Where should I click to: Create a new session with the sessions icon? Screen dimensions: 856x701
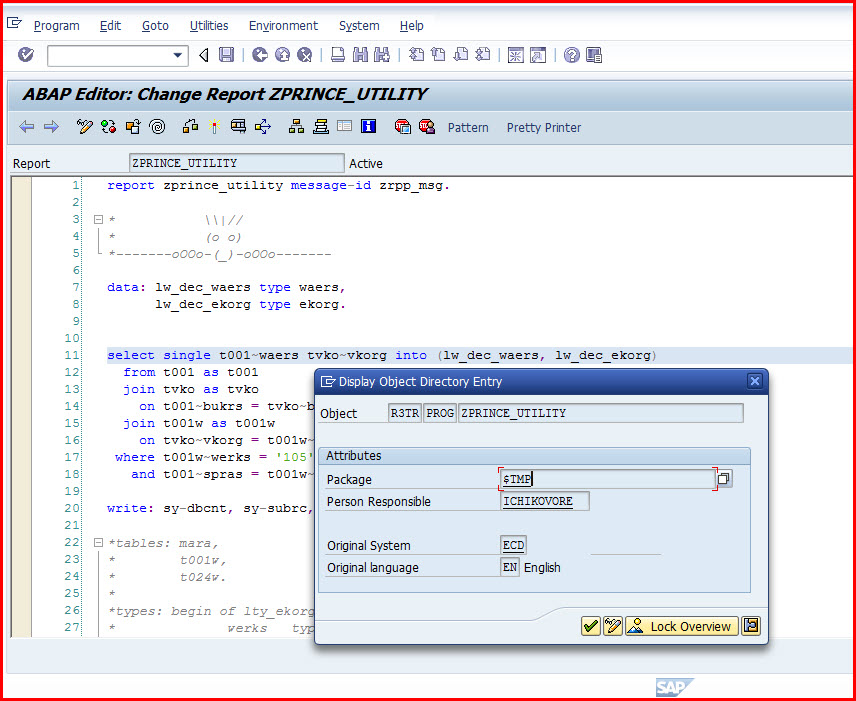point(514,55)
